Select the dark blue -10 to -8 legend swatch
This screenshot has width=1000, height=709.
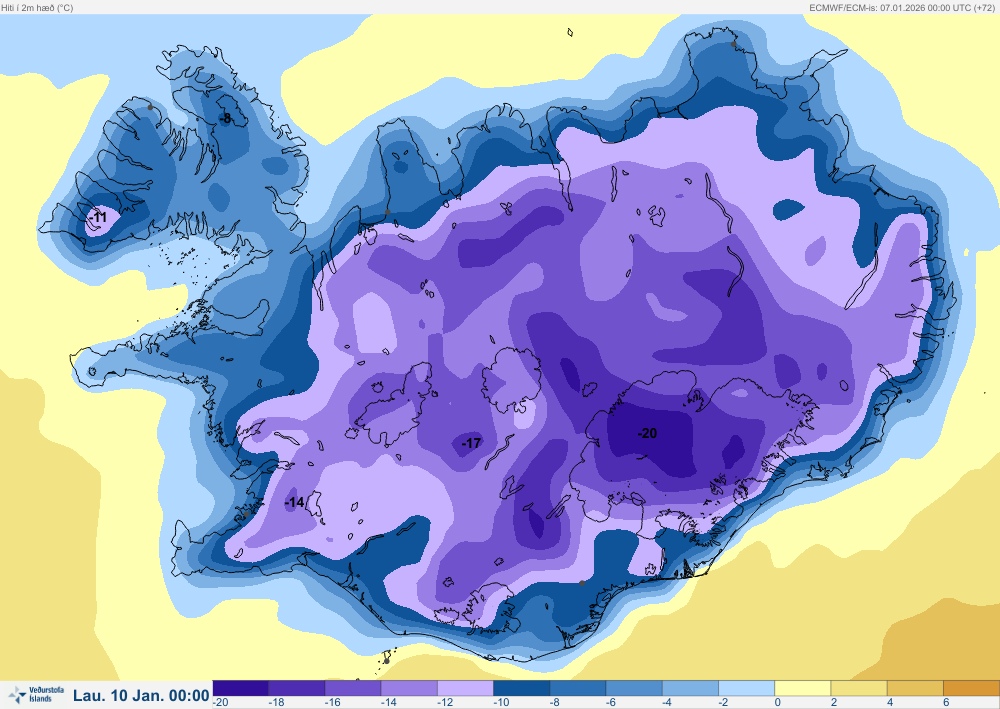click(x=522, y=688)
